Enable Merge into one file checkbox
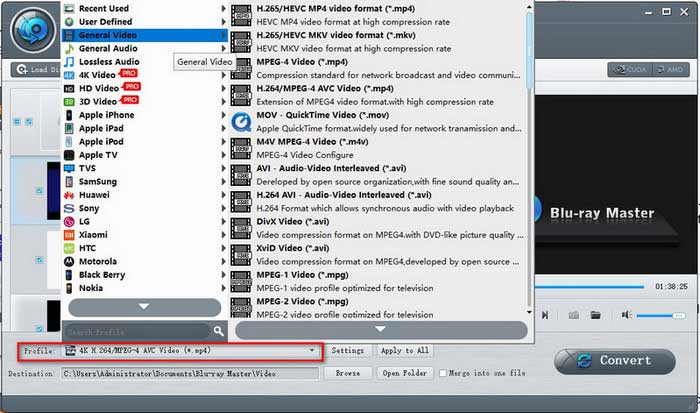 (x=443, y=373)
